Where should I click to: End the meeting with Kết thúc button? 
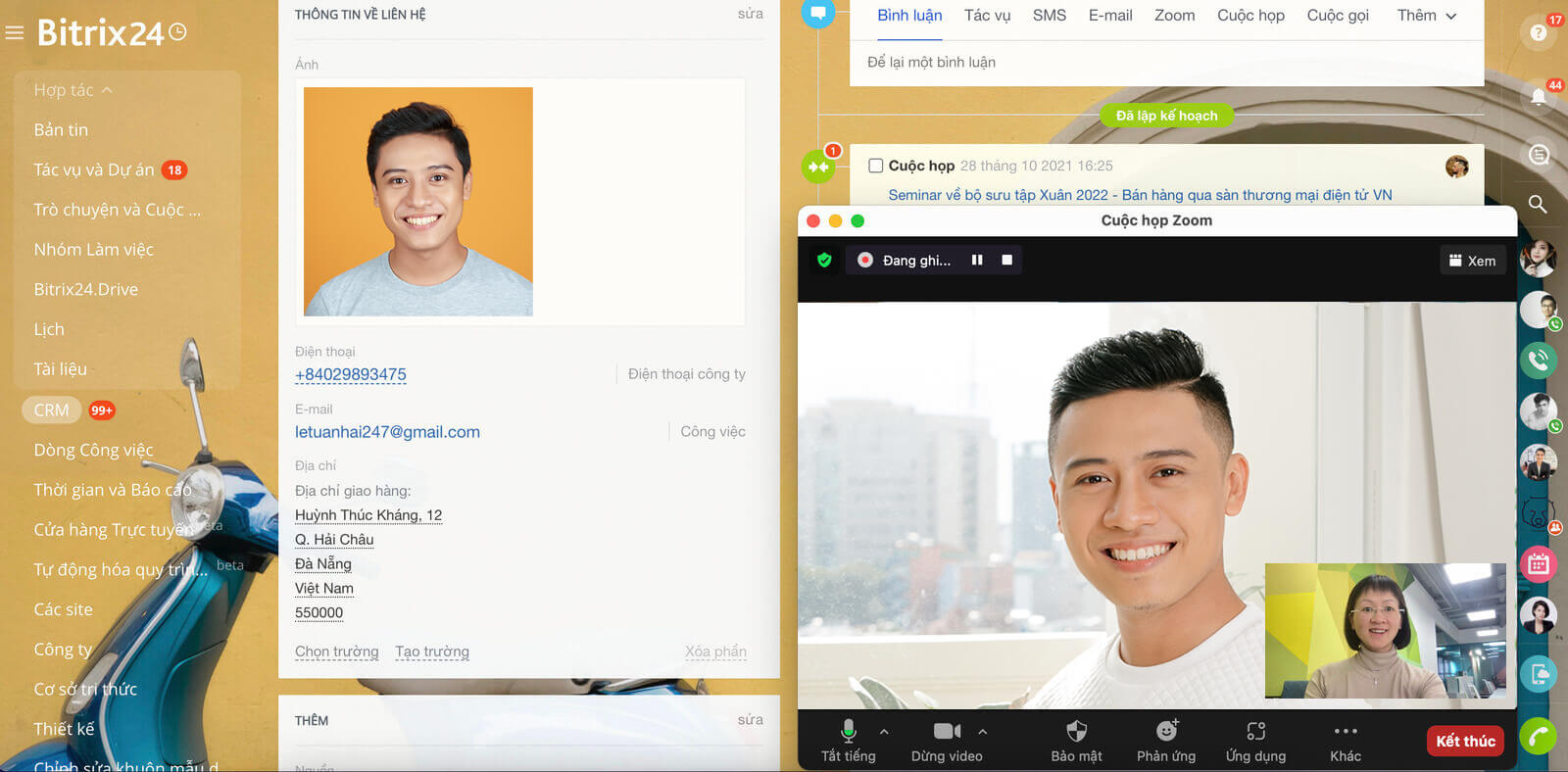[1465, 741]
